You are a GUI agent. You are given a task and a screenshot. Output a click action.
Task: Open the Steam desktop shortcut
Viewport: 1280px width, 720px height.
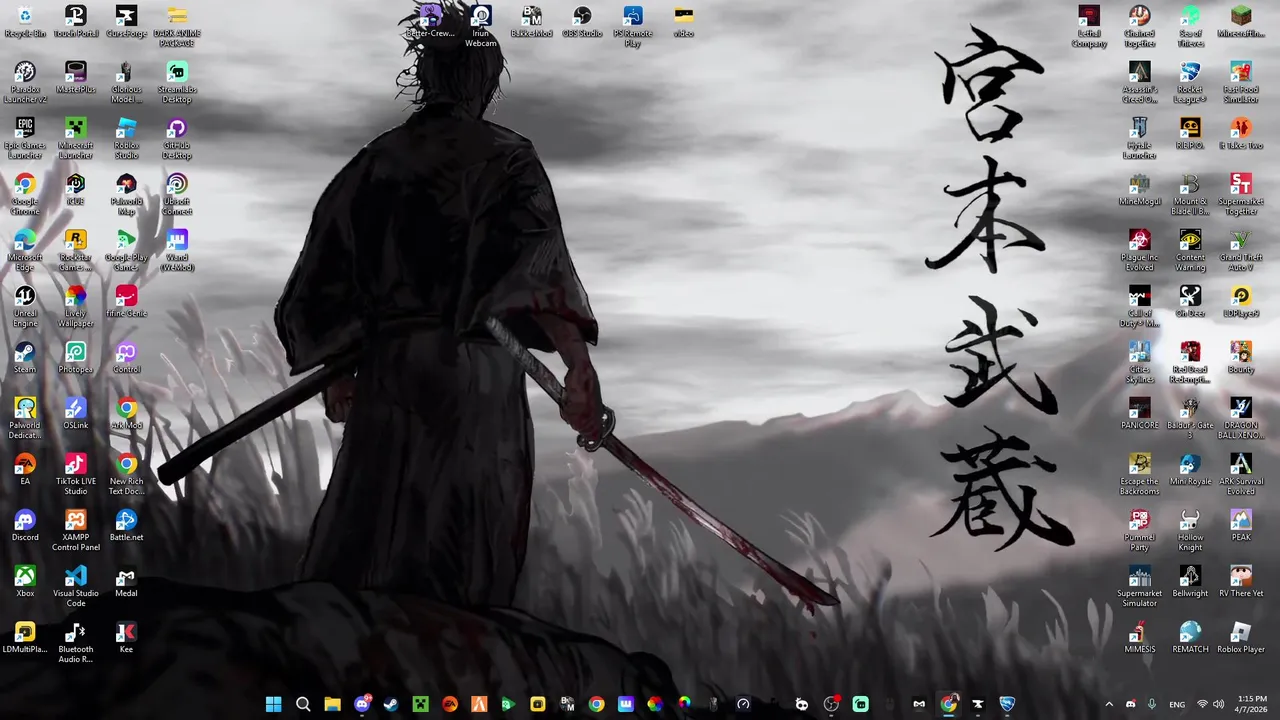[25, 358]
